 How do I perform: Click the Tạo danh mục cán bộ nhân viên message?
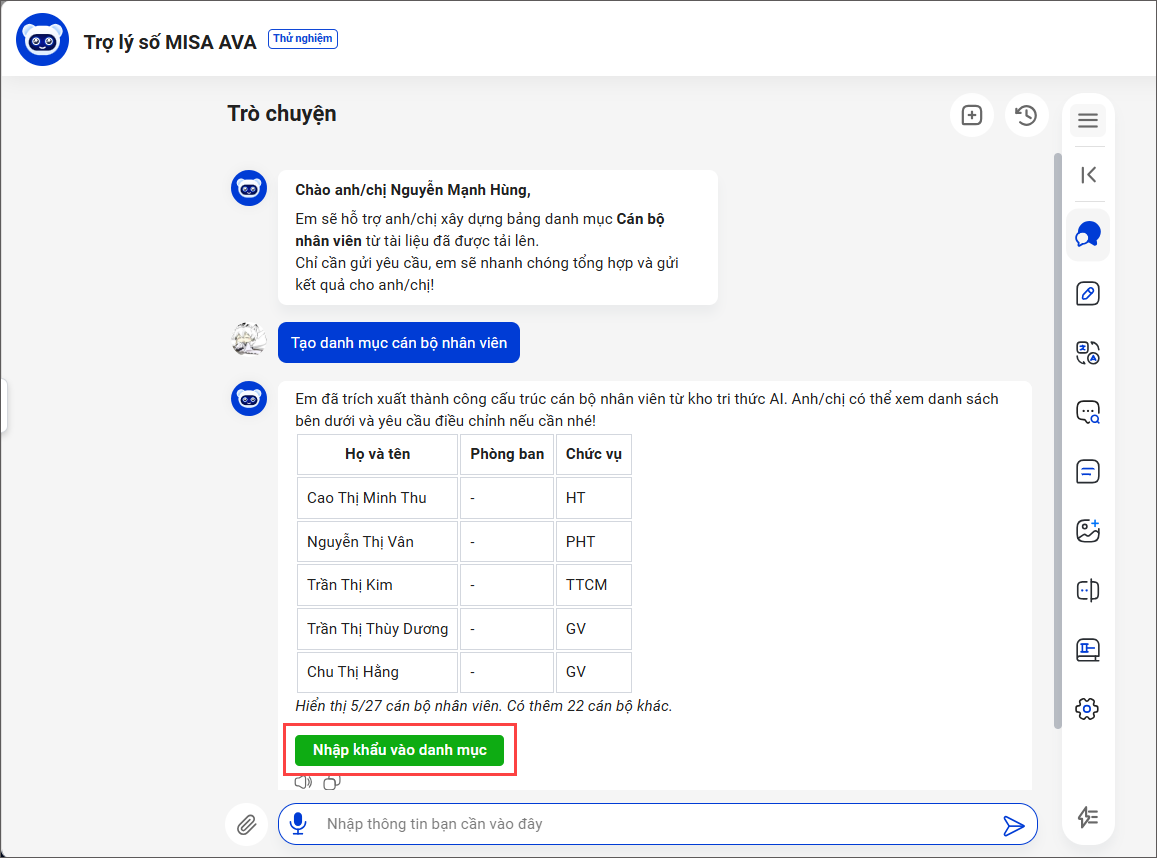pos(399,343)
